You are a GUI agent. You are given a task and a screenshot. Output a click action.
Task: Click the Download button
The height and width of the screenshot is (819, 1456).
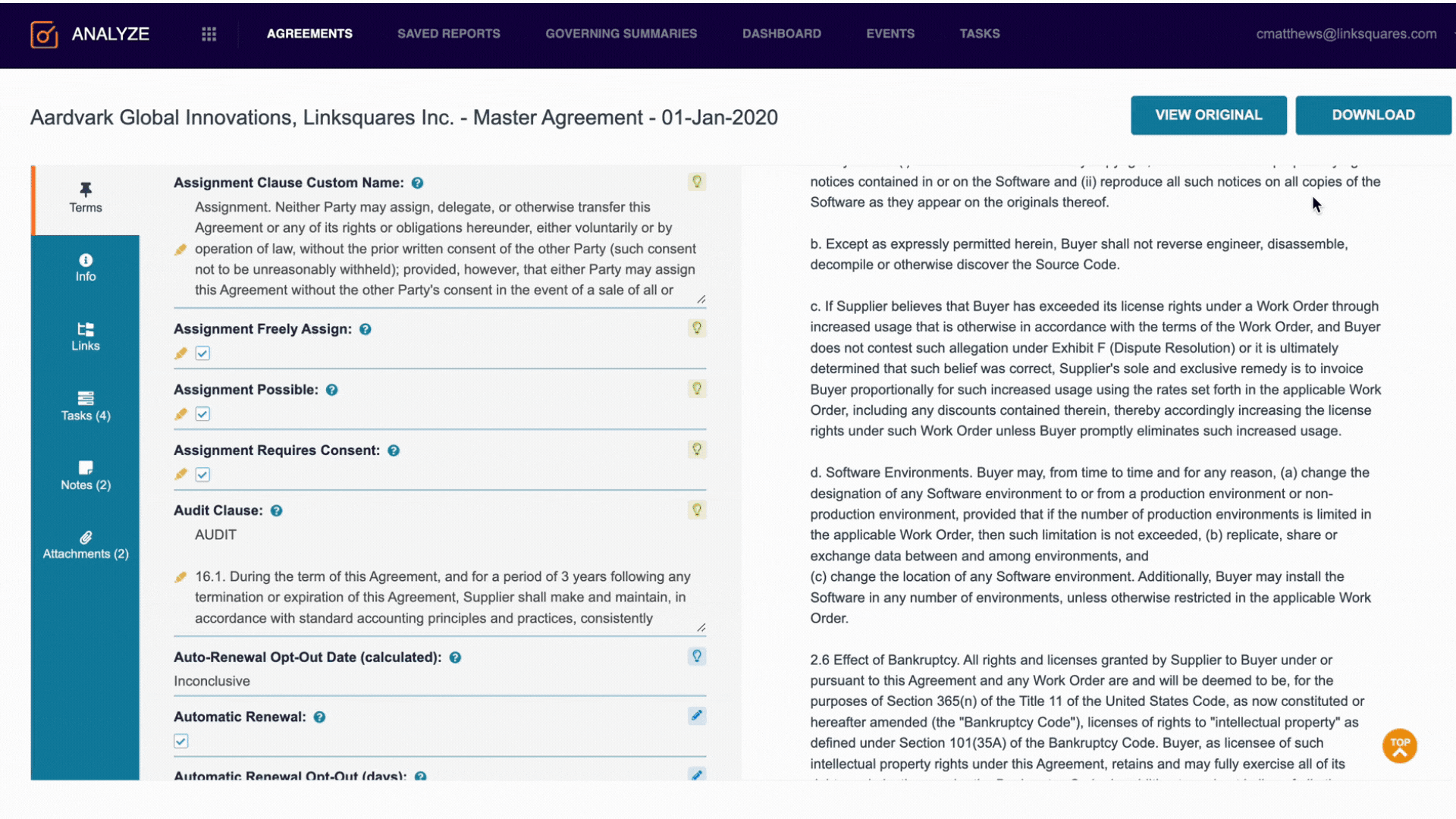pos(1373,115)
